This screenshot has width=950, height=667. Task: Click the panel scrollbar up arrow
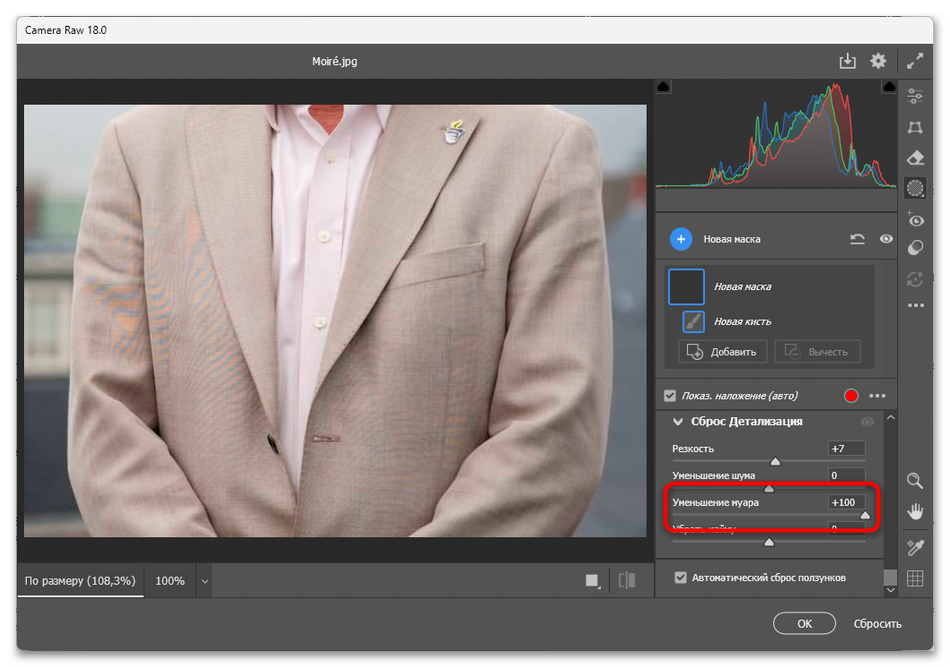(890, 418)
